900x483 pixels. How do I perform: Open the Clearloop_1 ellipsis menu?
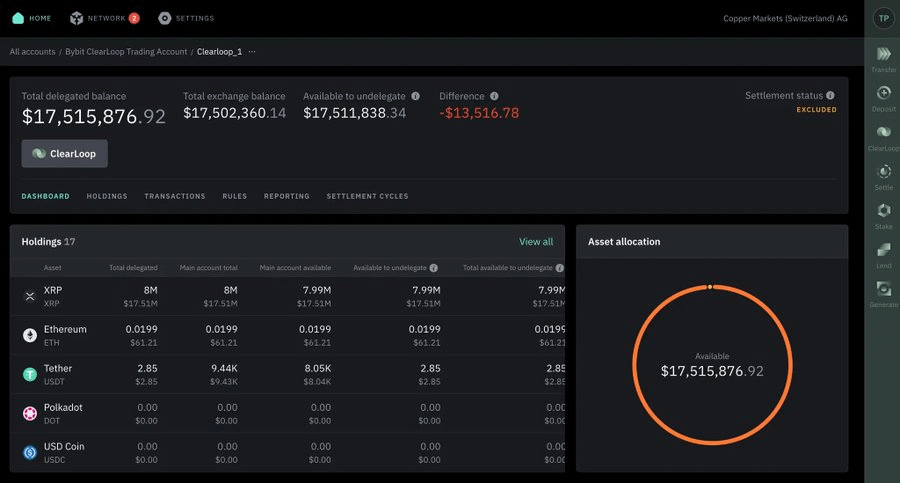[x=252, y=52]
